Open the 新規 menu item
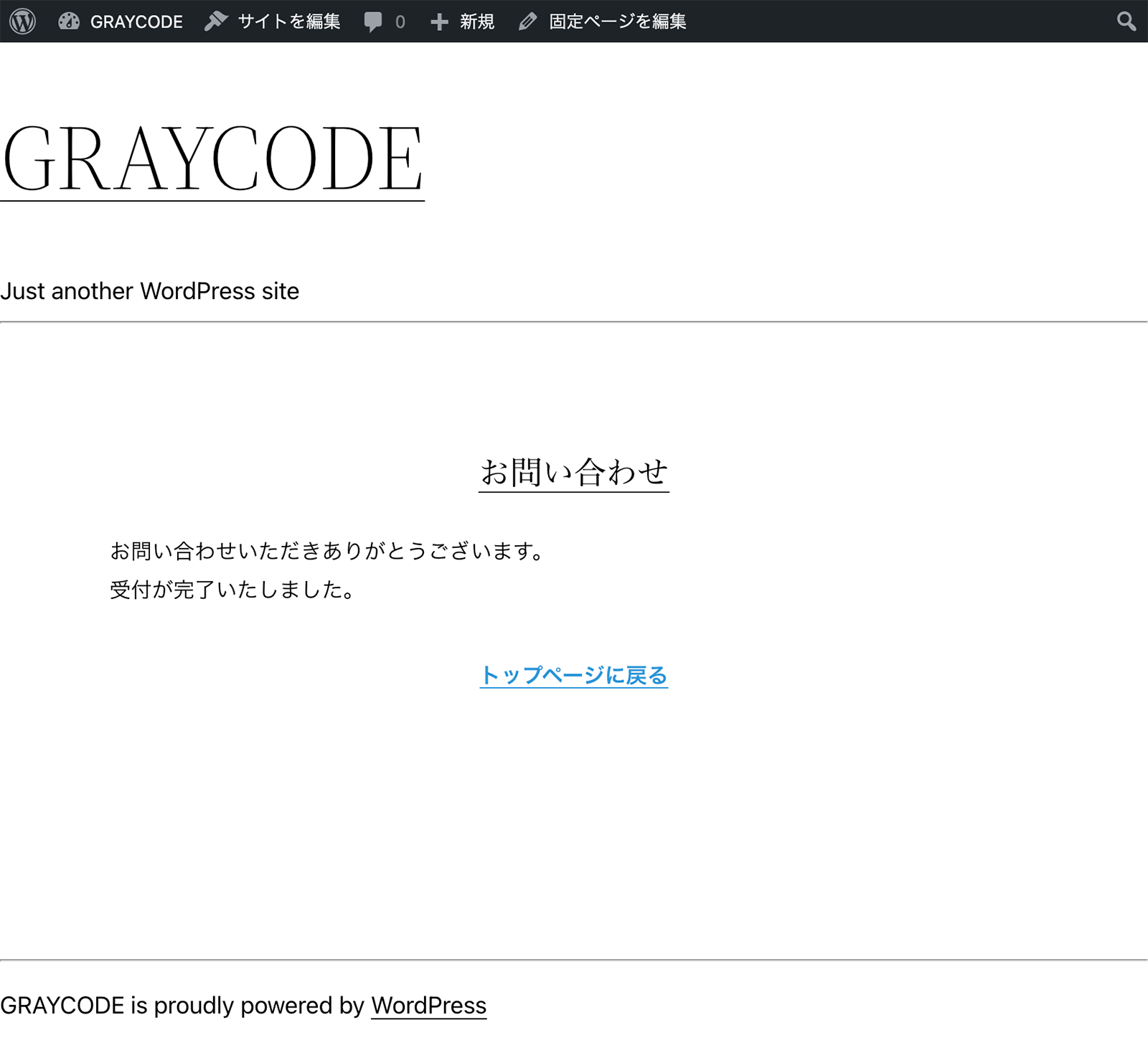The height and width of the screenshot is (1048, 1148). pos(477,22)
